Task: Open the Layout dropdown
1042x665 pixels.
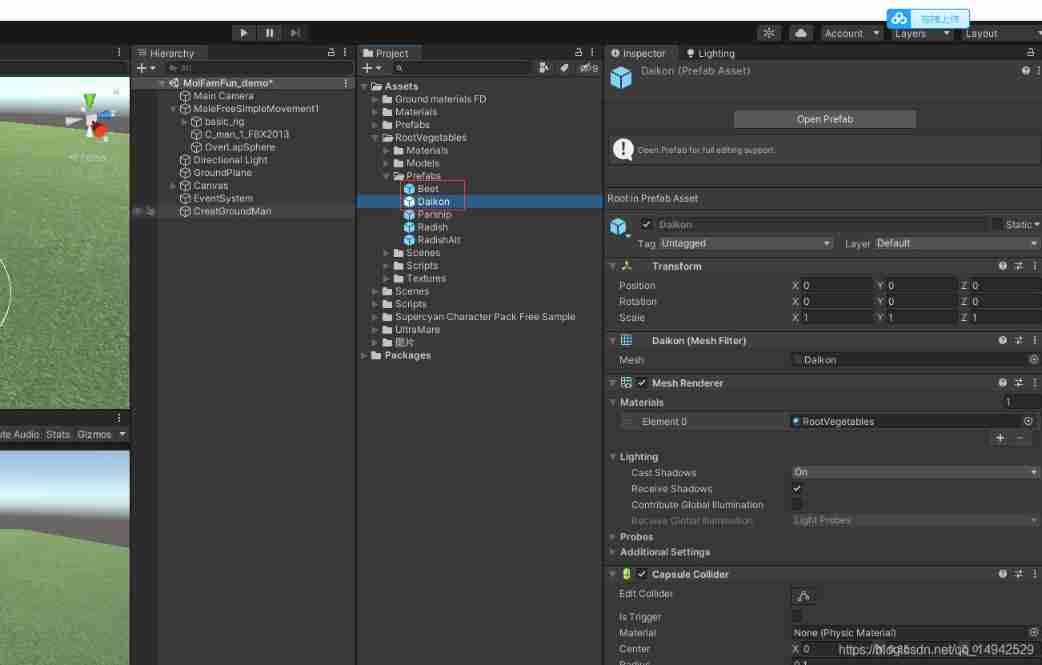Action: pos(1002,34)
